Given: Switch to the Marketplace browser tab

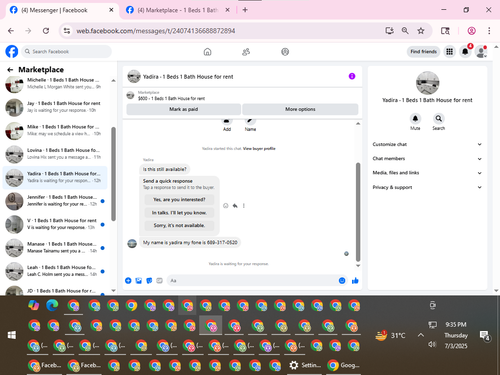Looking at the screenshot, I should click(x=178, y=10).
